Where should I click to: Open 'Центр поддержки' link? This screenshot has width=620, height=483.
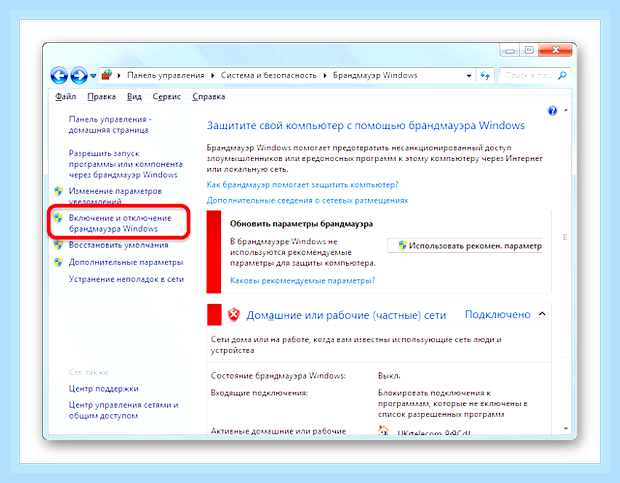coord(104,389)
